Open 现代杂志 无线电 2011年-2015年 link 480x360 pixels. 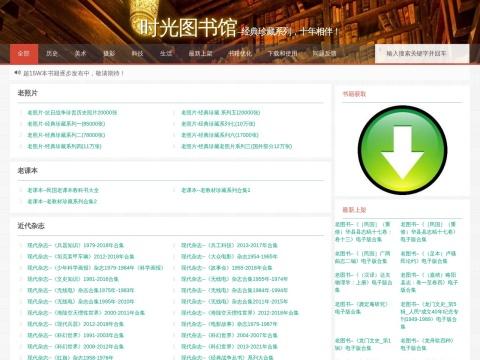234,302
